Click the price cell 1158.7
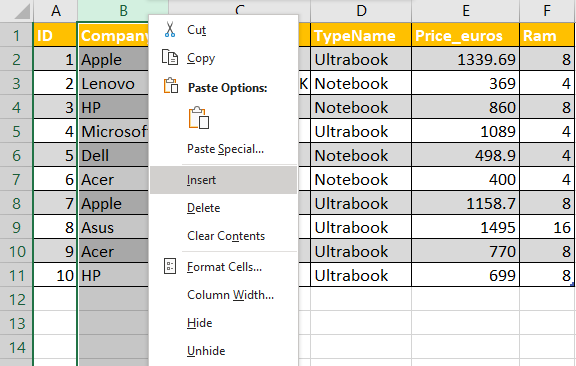 click(466, 203)
